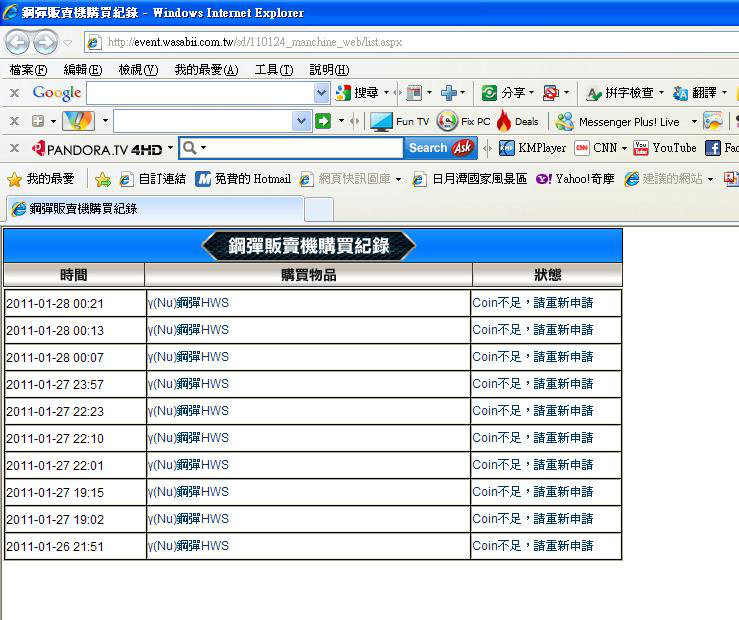This screenshot has width=739, height=620.
Task: Expand the Google search box dropdown
Action: click(321, 93)
